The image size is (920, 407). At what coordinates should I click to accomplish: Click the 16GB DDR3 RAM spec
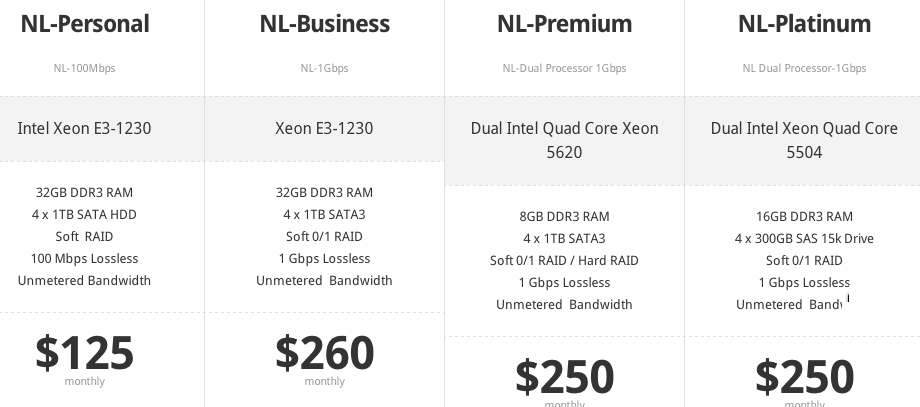[x=804, y=217]
